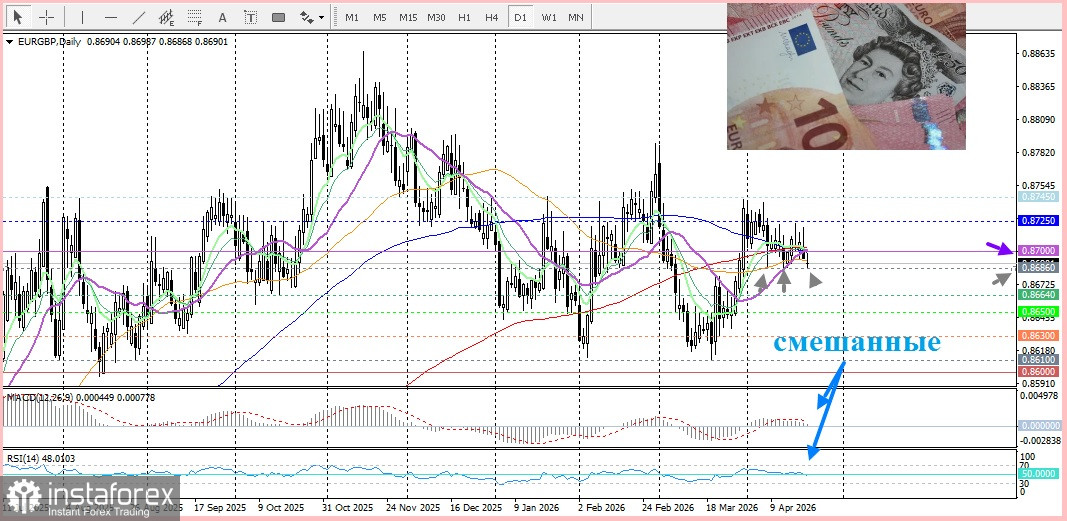Choose the equidistant channel tool
Viewport: 1067px width, 521px height.
167,17
